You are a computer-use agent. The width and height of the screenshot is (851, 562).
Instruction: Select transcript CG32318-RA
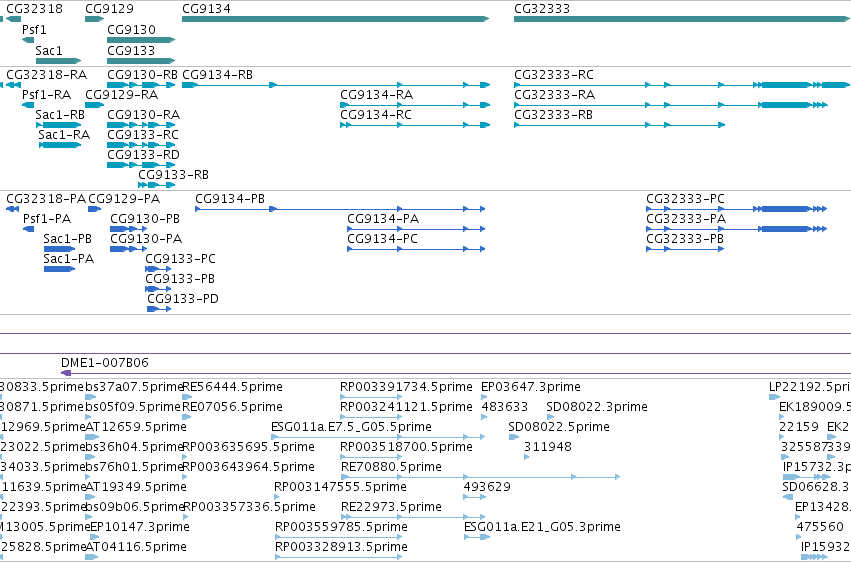(13, 85)
